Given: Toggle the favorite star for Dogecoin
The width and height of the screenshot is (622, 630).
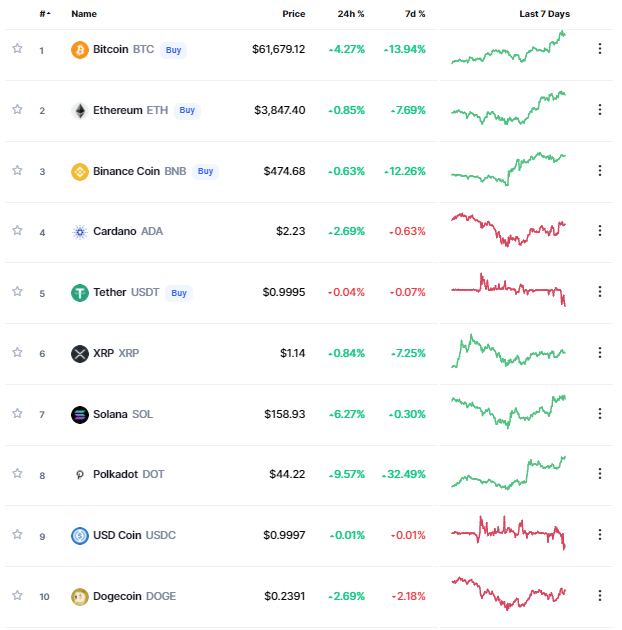Looking at the screenshot, I should 17,595.
